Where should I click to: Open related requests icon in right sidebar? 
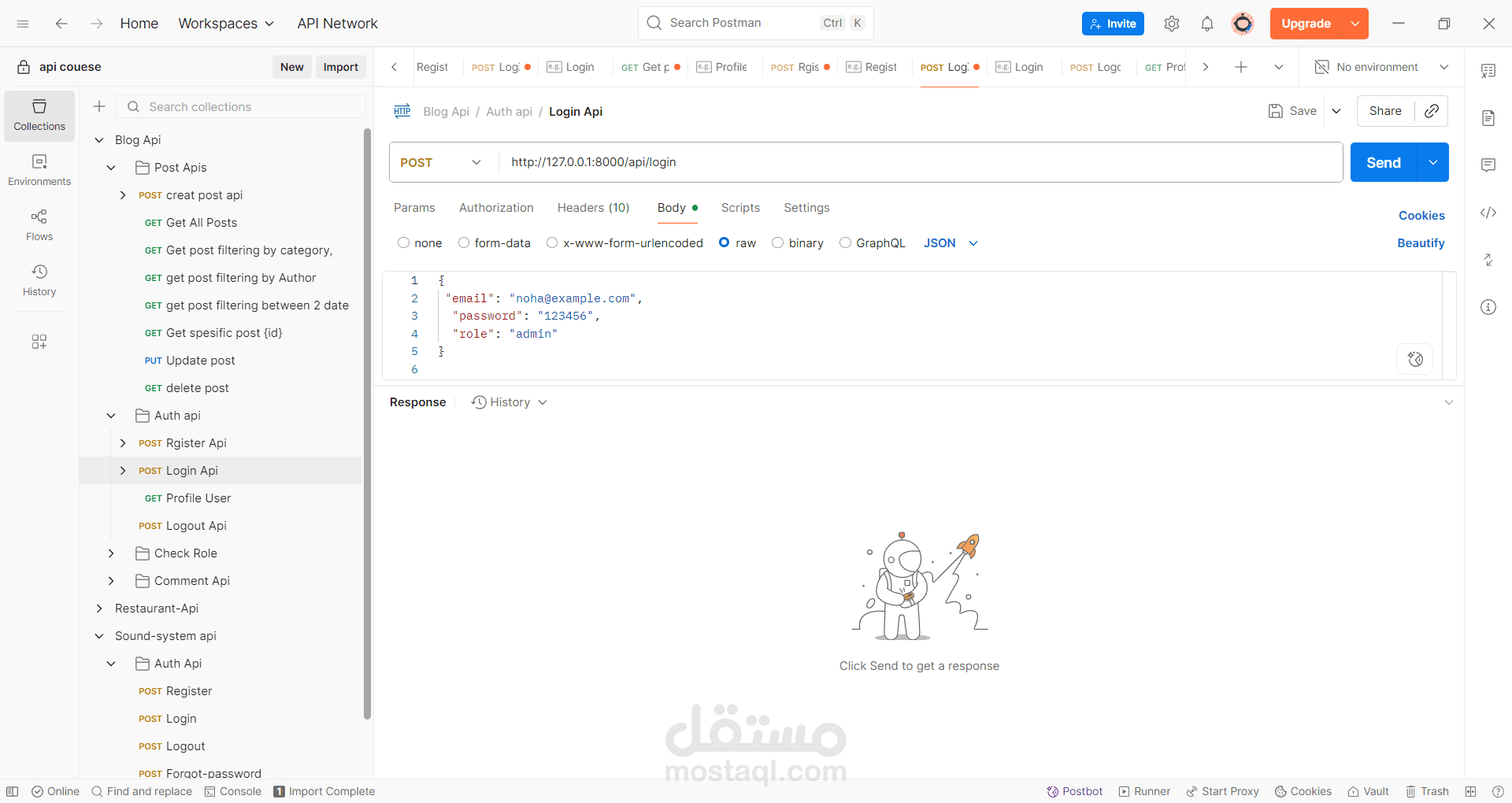[1488, 260]
